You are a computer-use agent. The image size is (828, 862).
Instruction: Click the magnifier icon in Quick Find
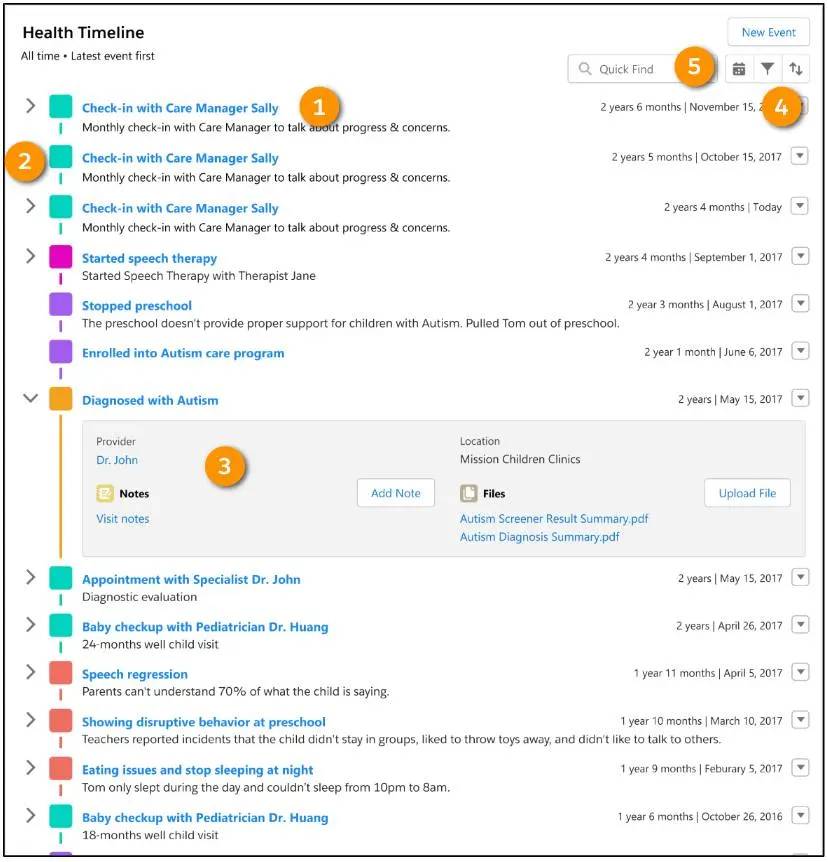[x=583, y=69]
